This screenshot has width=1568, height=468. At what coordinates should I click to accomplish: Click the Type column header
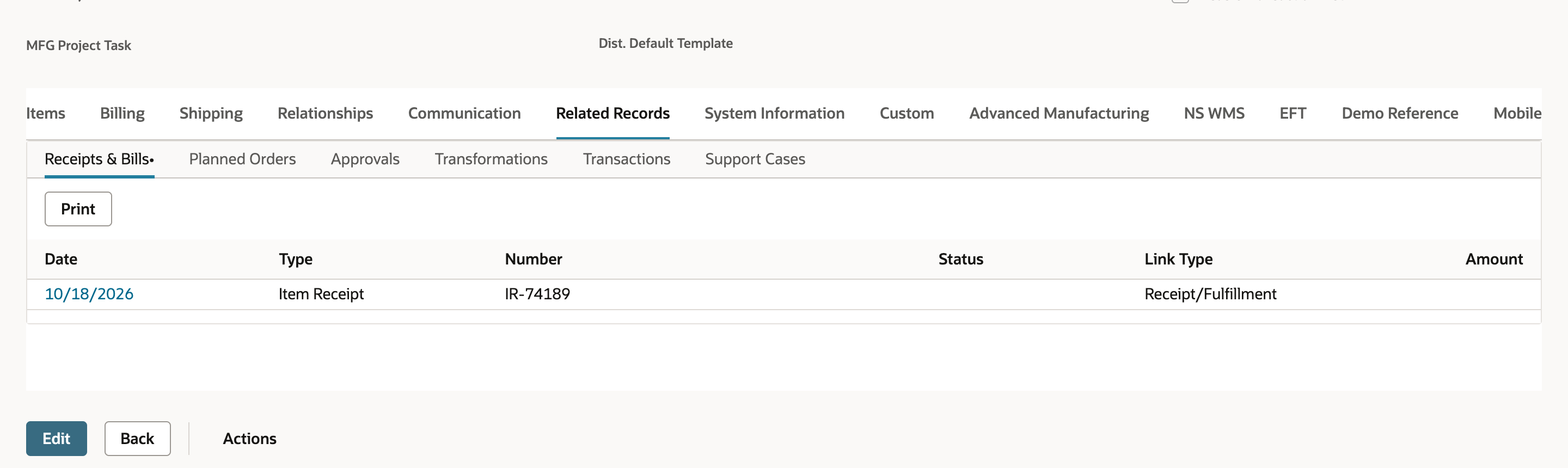[295, 259]
